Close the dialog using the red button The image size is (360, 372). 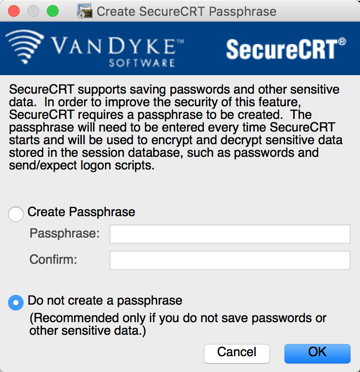click(x=14, y=11)
